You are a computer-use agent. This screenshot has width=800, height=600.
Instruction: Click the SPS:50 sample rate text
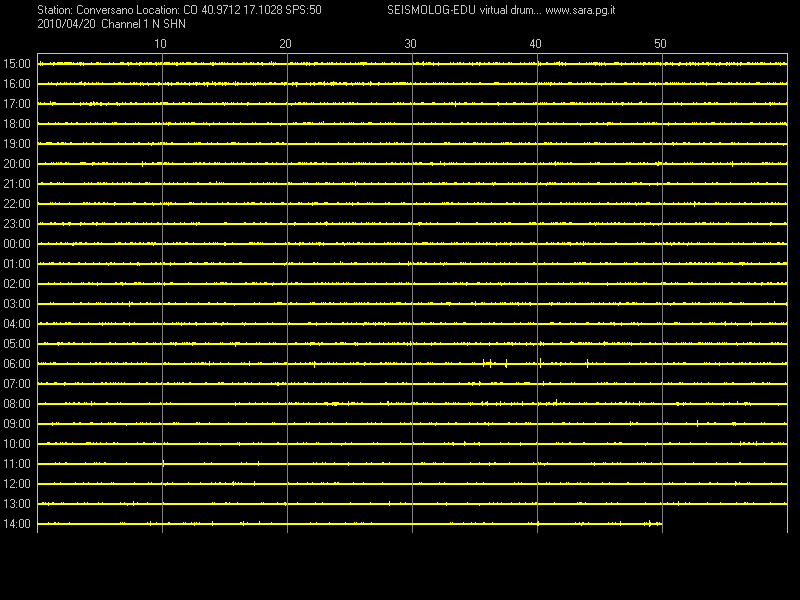(x=304, y=10)
